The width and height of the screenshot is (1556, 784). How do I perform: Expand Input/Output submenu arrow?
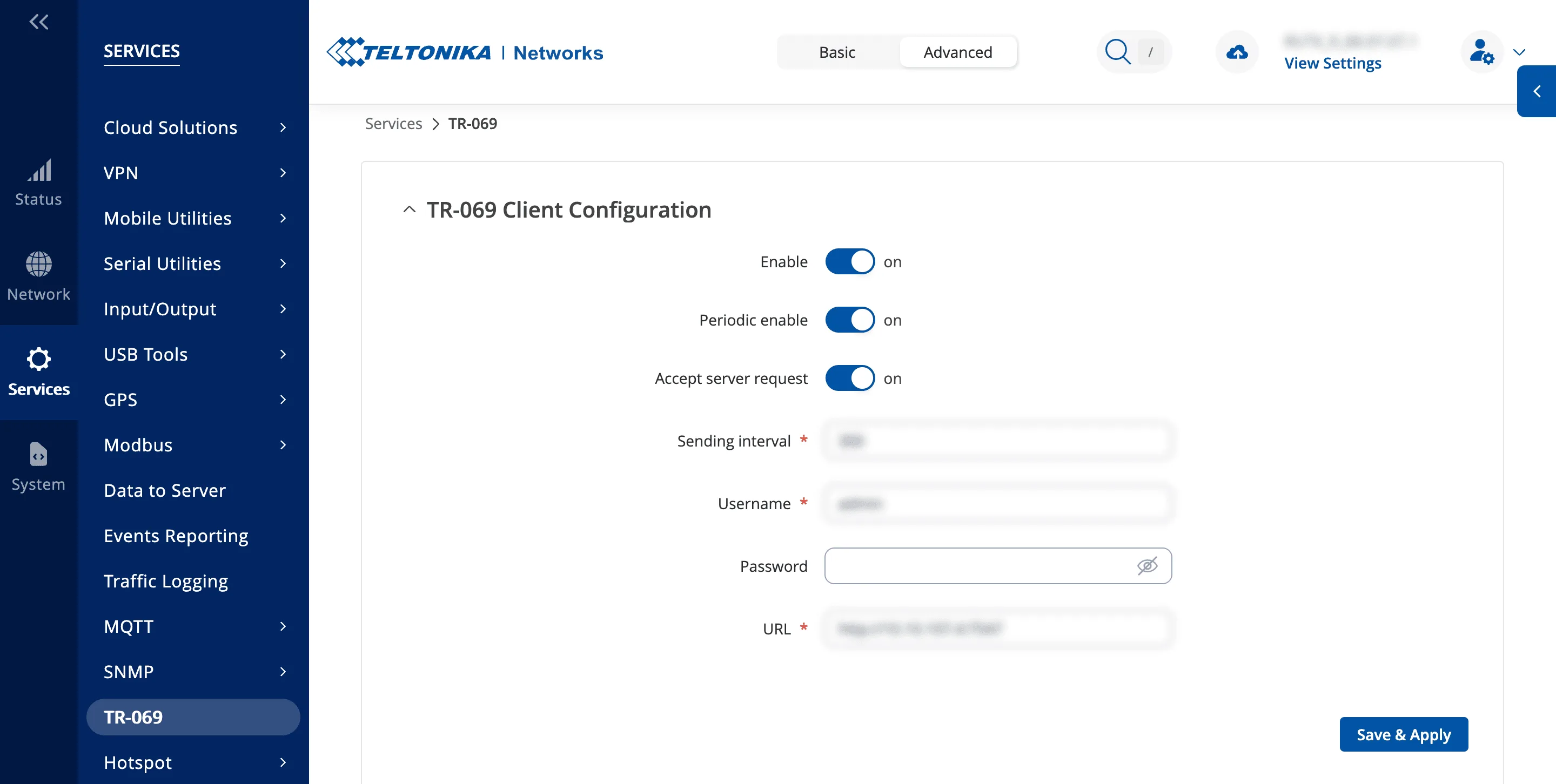(x=283, y=308)
